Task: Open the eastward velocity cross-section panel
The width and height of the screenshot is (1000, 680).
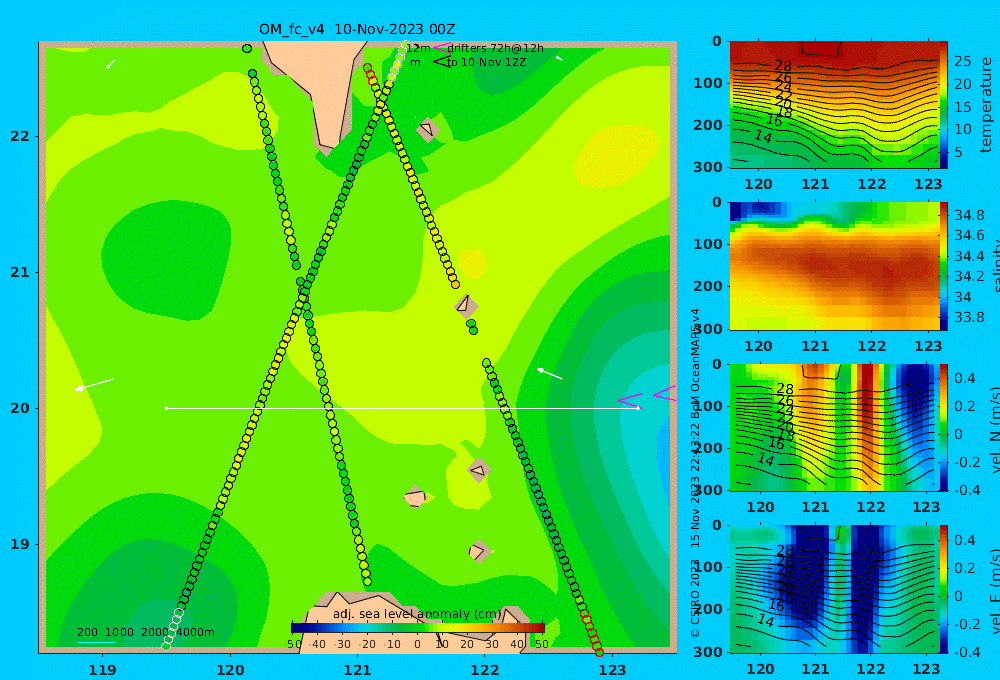Action: [x=834, y=589]
